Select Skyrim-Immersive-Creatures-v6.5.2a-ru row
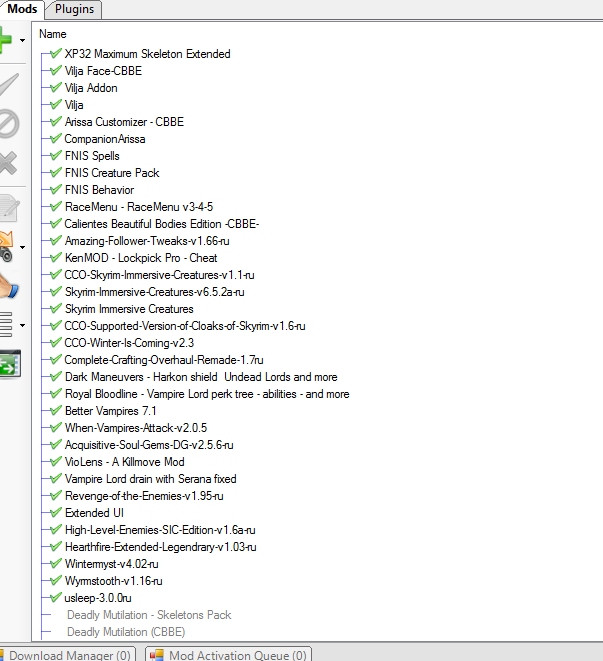 154,292
